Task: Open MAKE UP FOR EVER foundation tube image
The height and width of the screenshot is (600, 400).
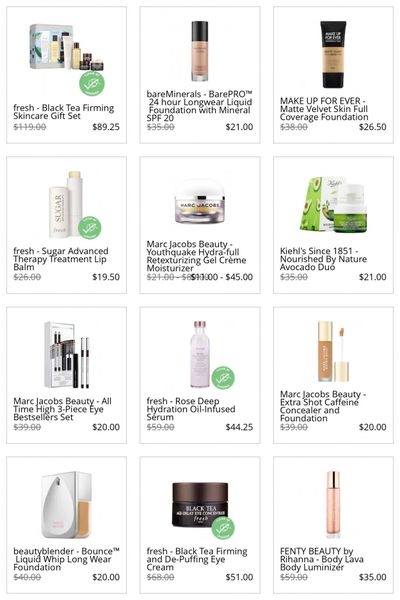Action: point(333,54)
